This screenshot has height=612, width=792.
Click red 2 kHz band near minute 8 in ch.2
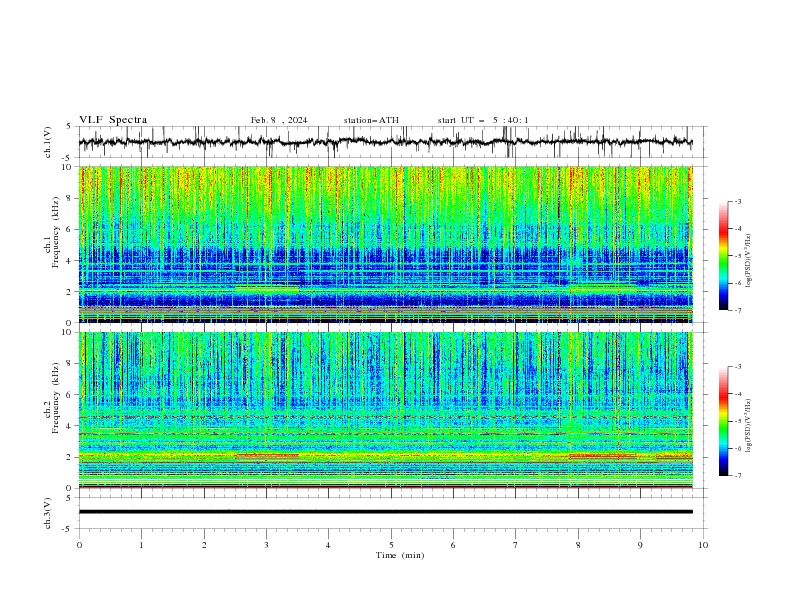(602, 456)
